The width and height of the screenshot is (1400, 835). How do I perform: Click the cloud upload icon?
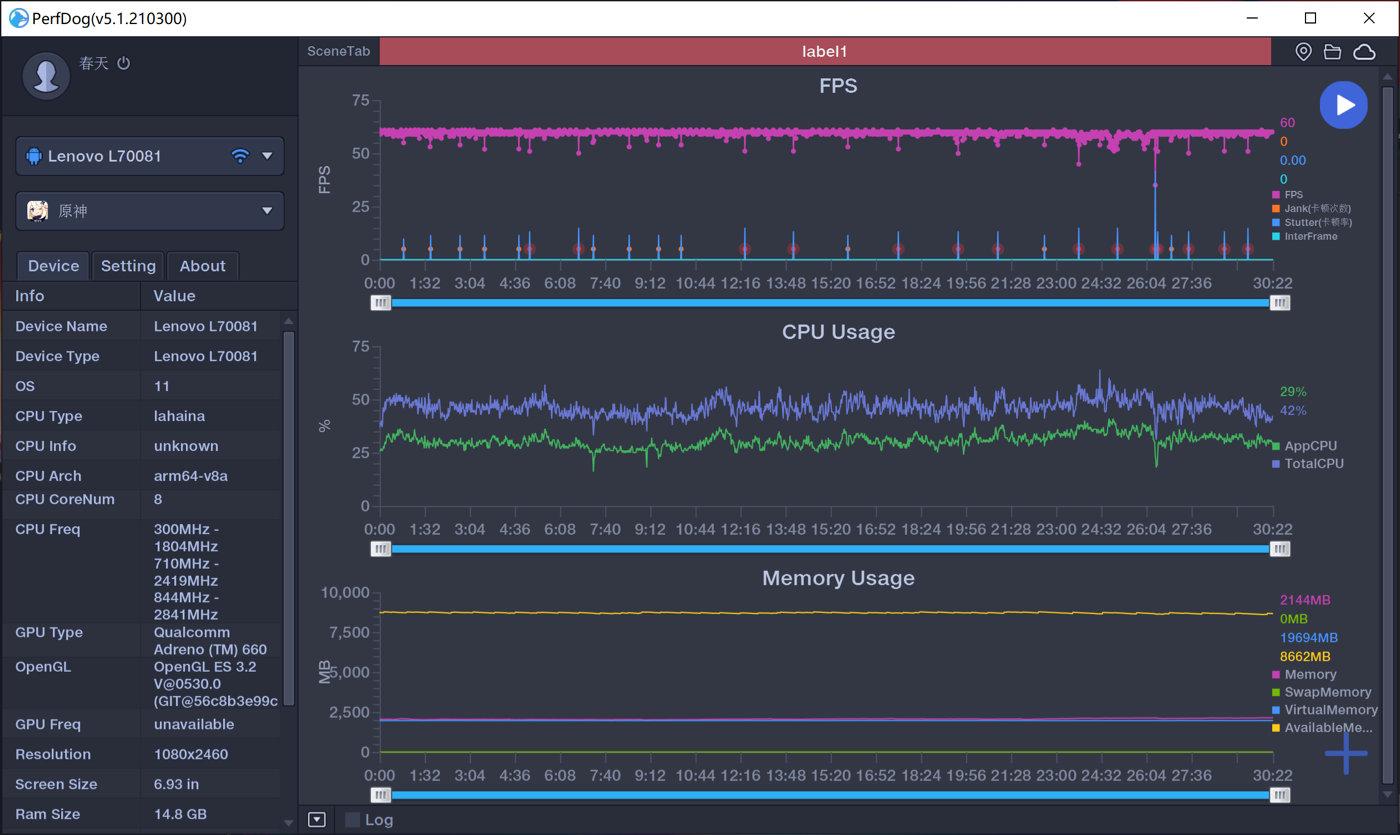tap(1364, 52)
